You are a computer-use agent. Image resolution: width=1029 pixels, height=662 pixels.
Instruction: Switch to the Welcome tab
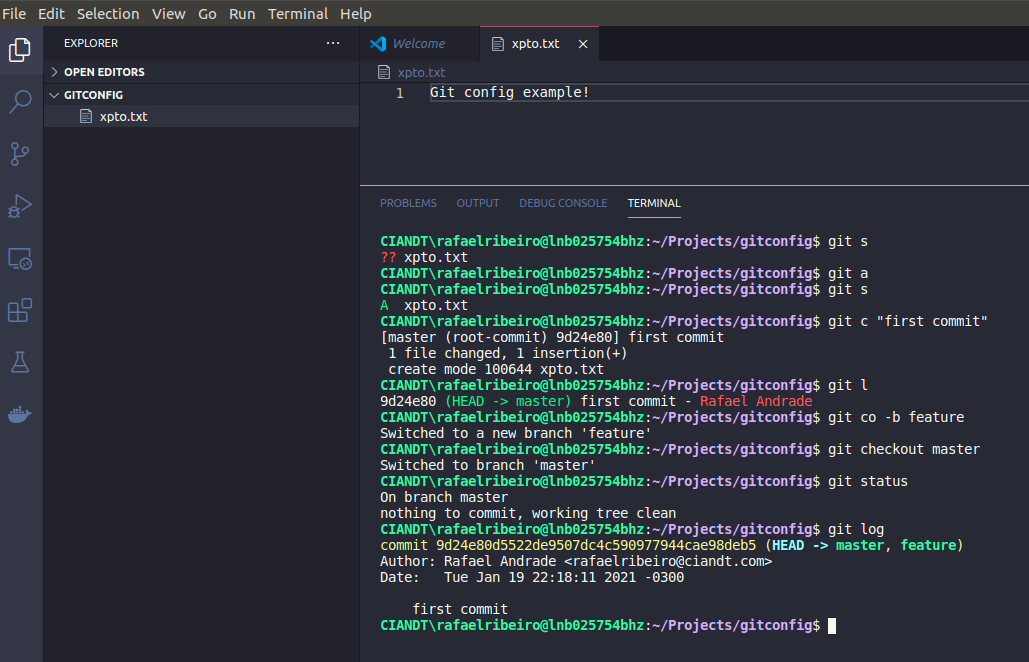pyautogui.click(x=420, y=43)
